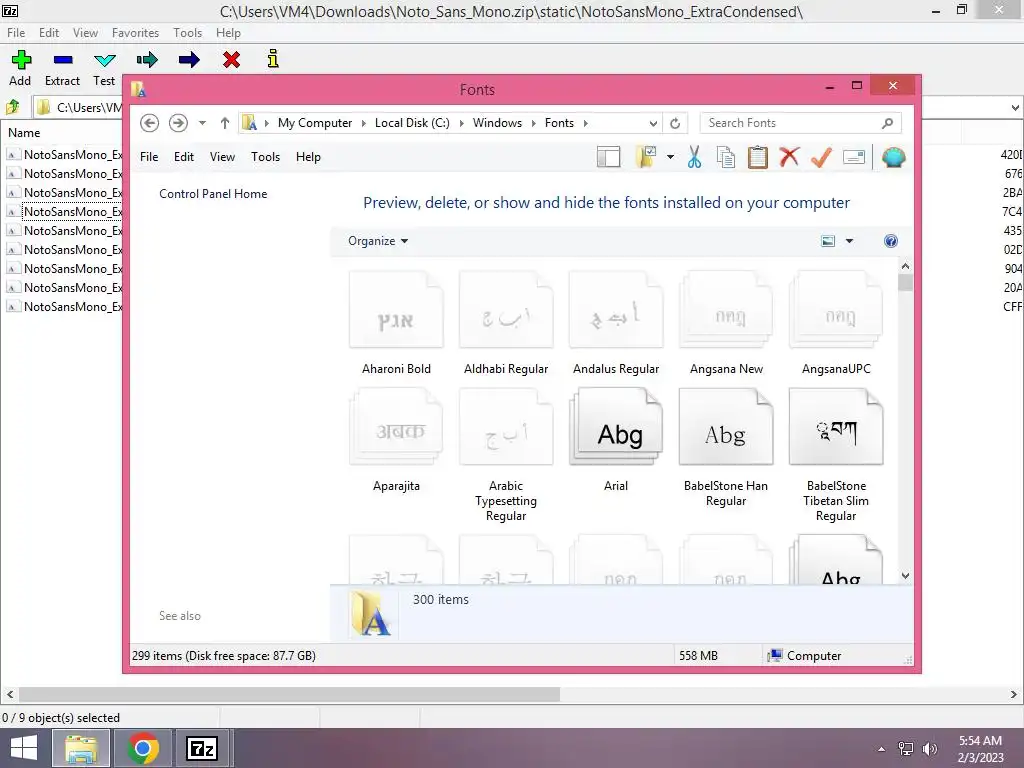Click the blue shell globe icon
The image size is (1024, 768).
pyautogui.click(x=893, y=157)
